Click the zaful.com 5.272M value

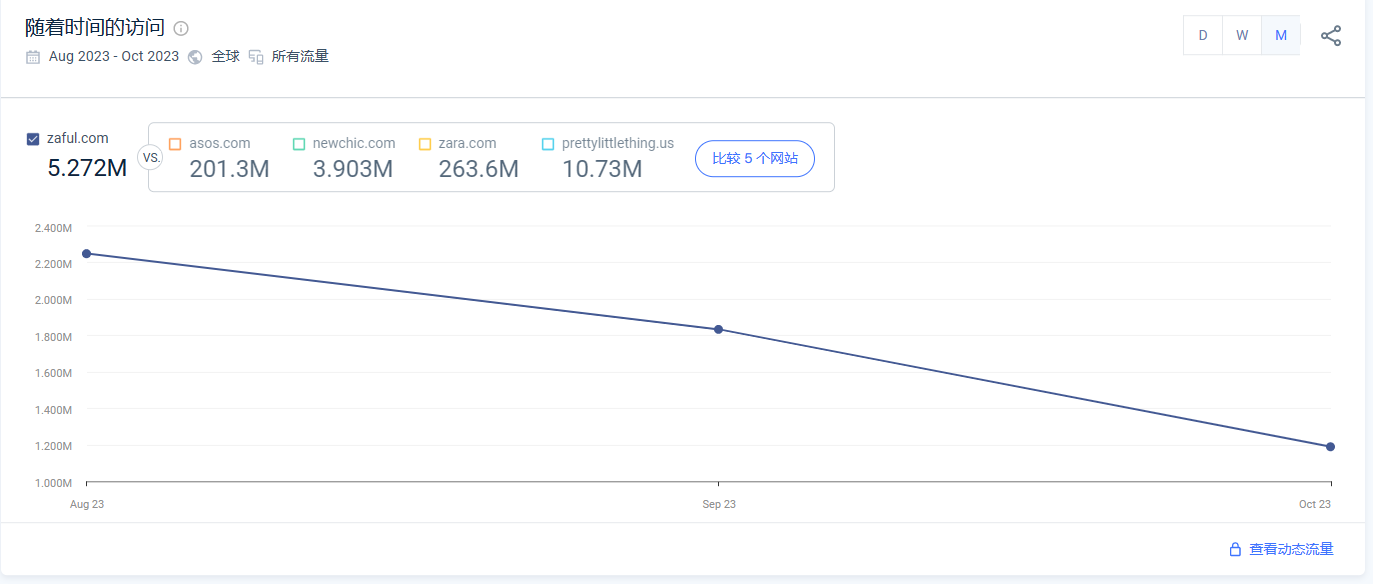87,168
